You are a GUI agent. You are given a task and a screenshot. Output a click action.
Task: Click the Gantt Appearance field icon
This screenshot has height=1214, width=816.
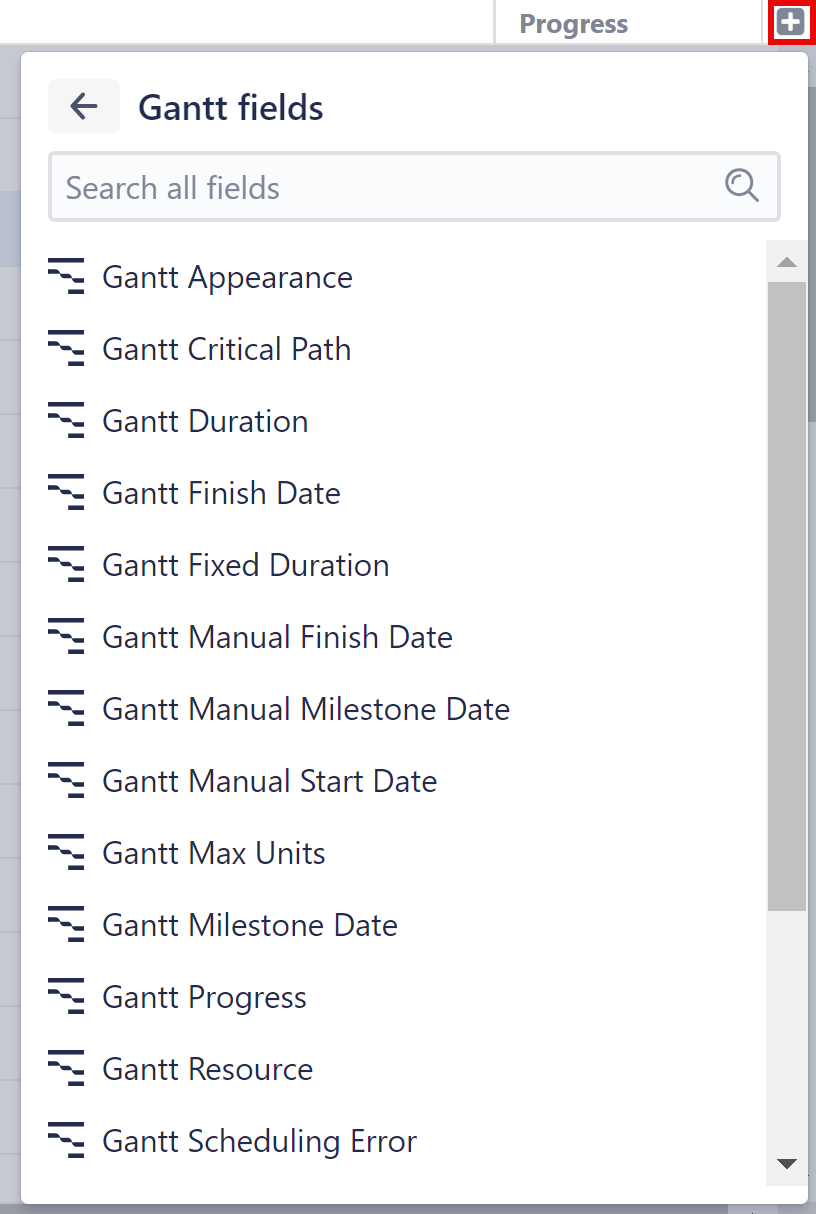click(x=66, y=277)
